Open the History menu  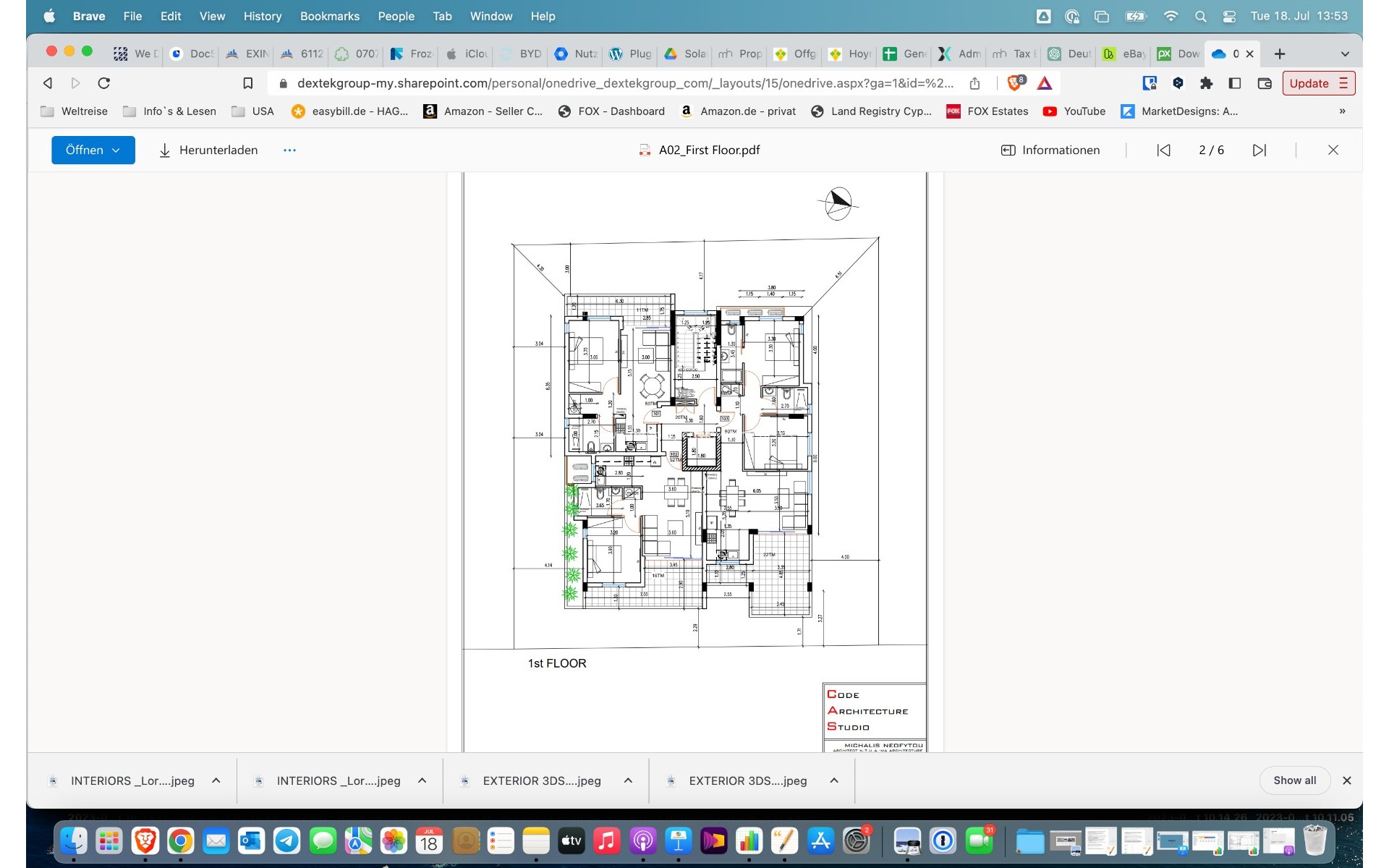pos(262,16)
